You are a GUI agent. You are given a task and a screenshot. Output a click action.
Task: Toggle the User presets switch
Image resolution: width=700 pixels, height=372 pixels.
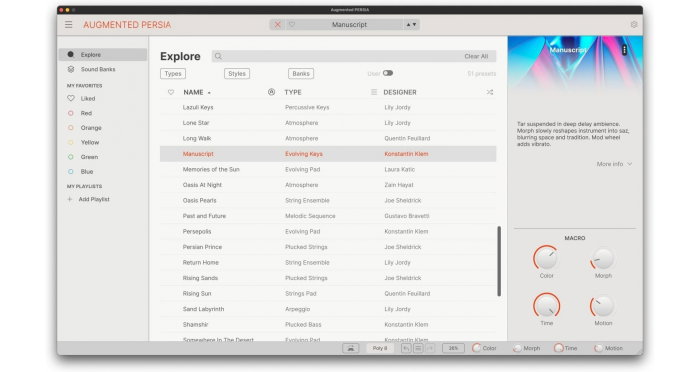388,73
